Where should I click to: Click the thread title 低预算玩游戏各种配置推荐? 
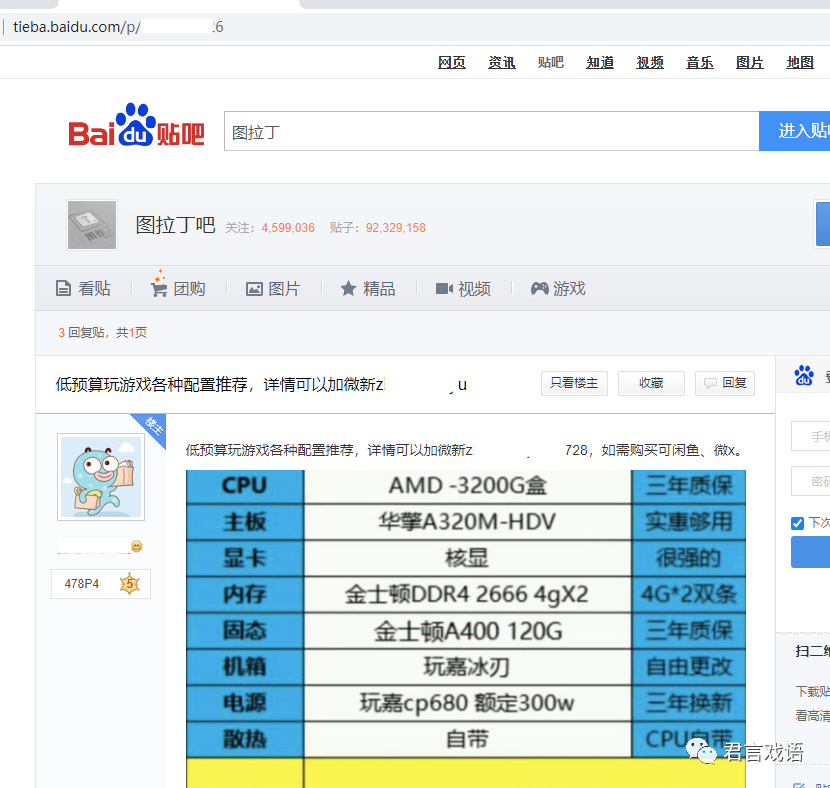[x=151, y=384]
